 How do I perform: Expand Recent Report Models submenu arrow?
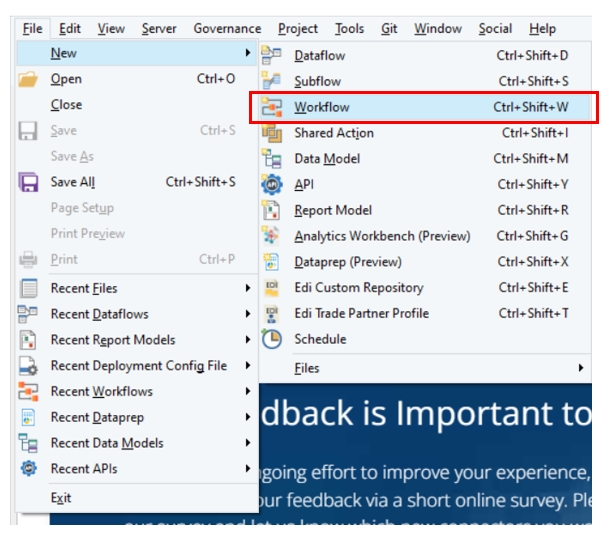[x=248, y=340]
